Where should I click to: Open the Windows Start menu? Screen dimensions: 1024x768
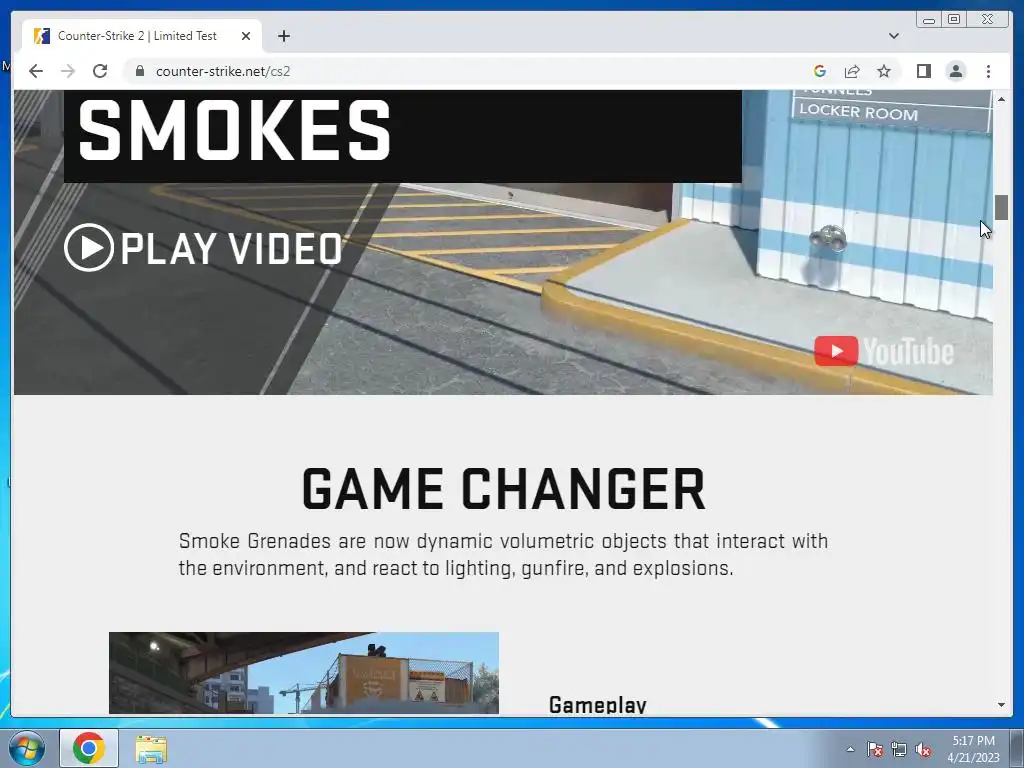click(27, 748)
